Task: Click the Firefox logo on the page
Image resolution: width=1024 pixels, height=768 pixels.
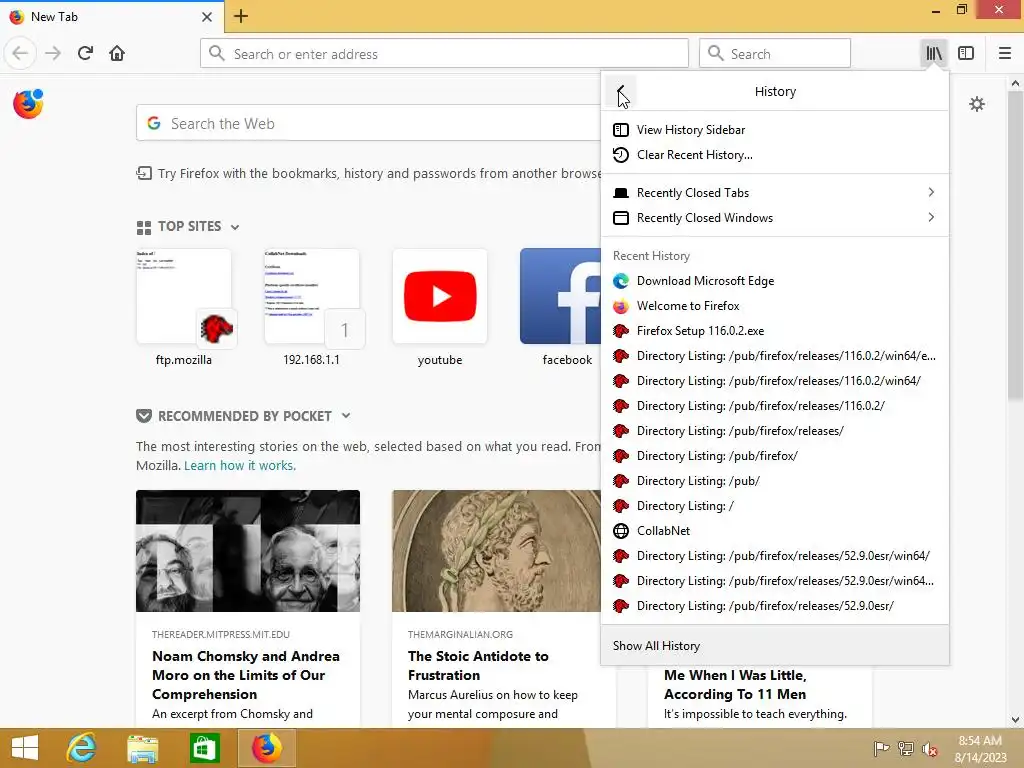Action: point(28,104)
